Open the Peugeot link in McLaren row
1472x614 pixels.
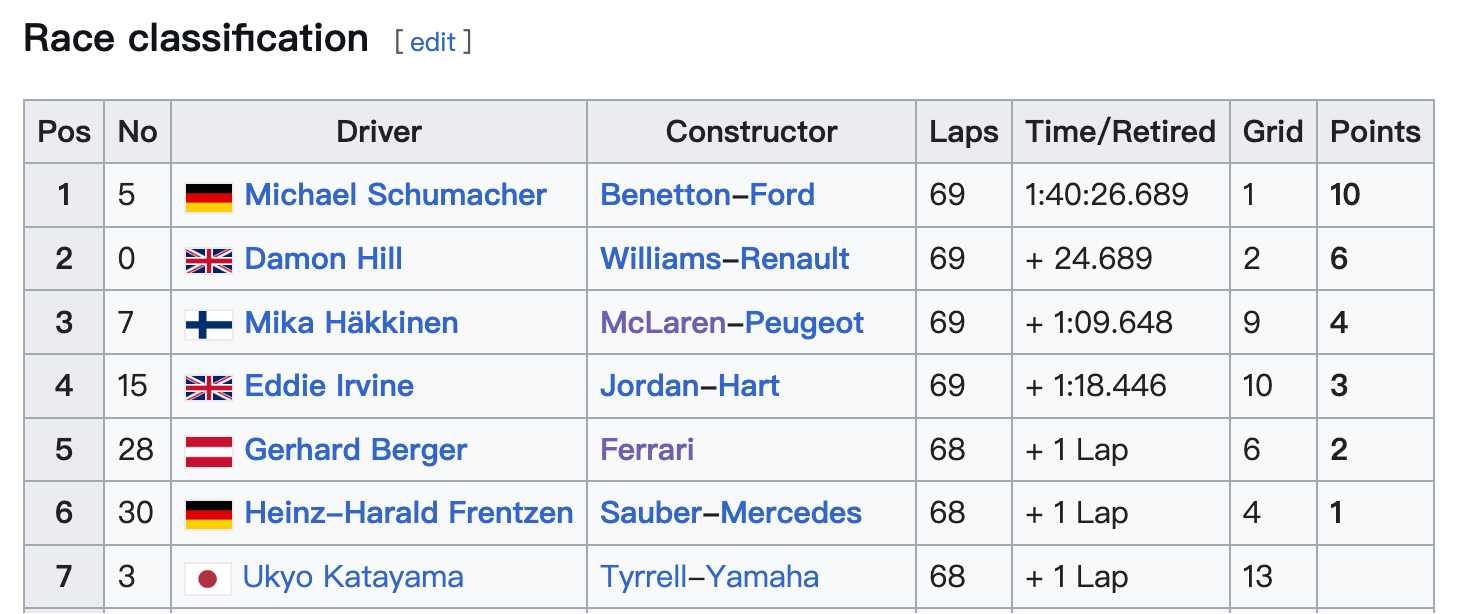(805, 323)
